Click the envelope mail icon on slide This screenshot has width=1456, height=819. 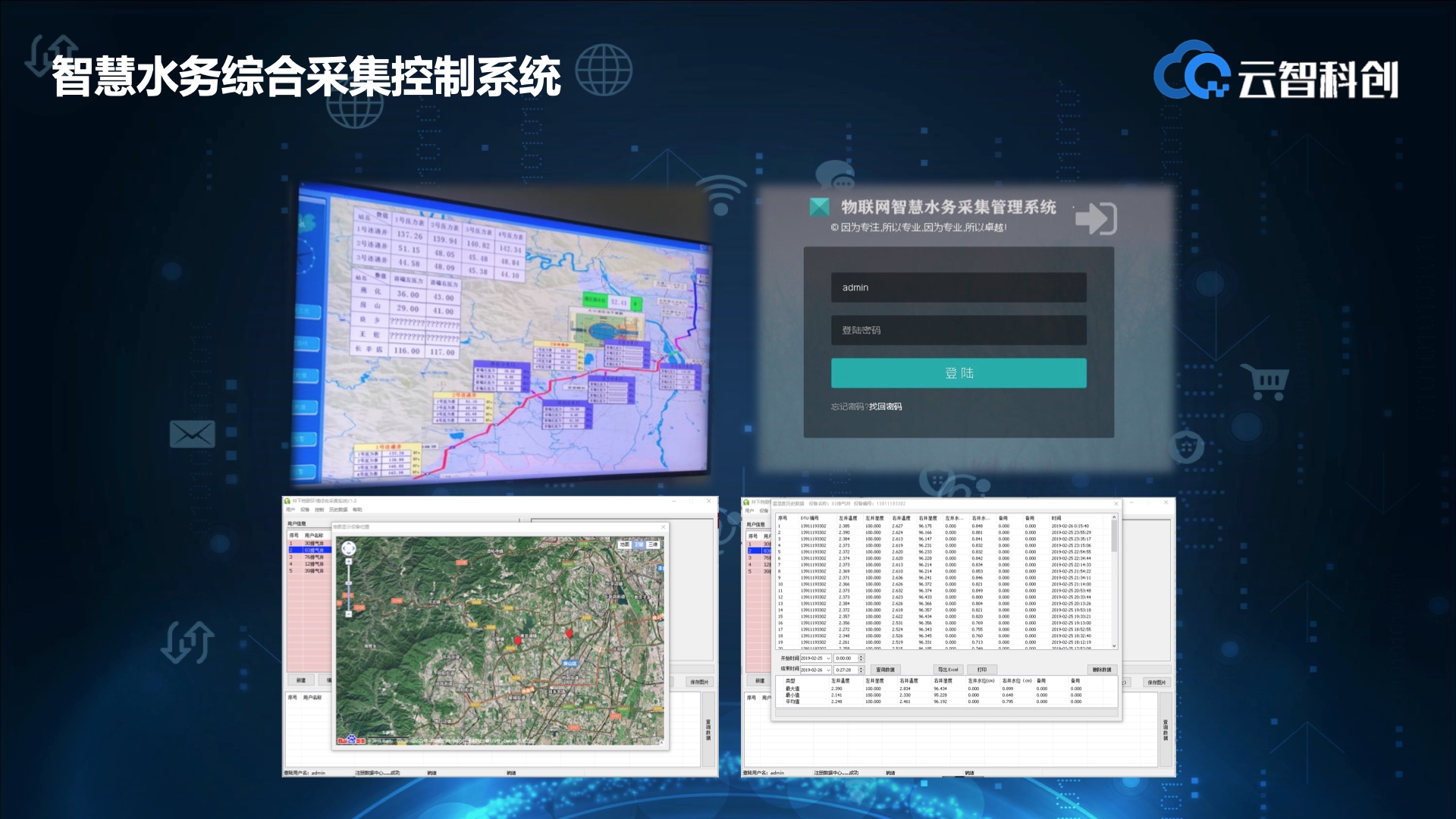(x=192, y=435)
